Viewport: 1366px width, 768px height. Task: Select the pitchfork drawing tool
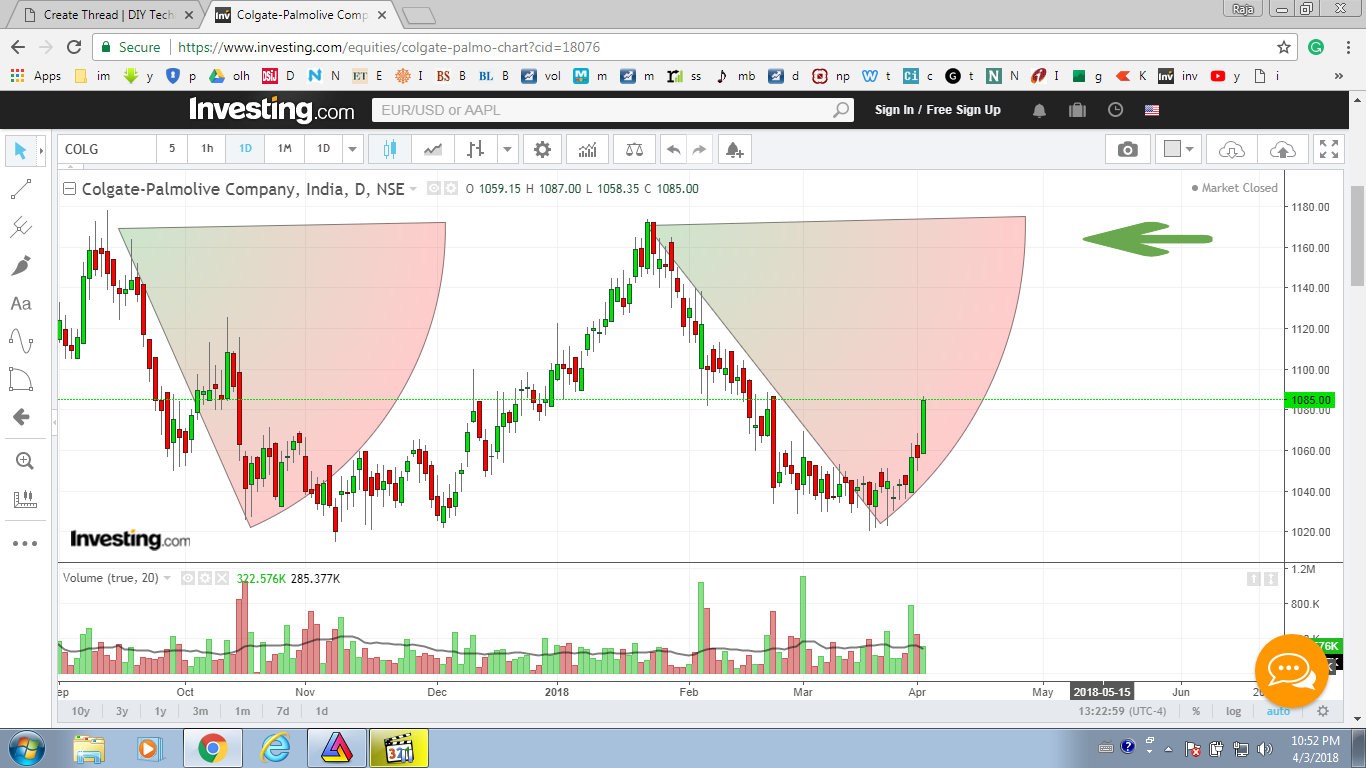click(x=20, y=227)
